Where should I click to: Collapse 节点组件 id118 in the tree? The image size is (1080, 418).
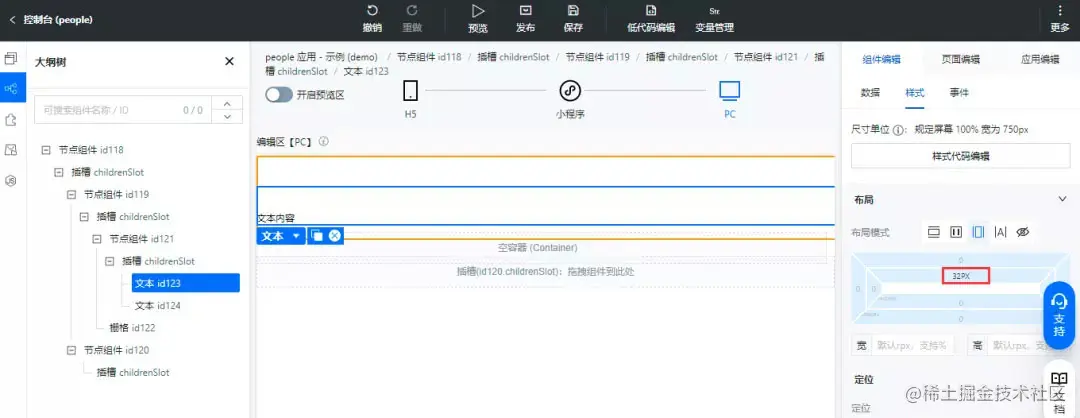[x=45, y=149]
